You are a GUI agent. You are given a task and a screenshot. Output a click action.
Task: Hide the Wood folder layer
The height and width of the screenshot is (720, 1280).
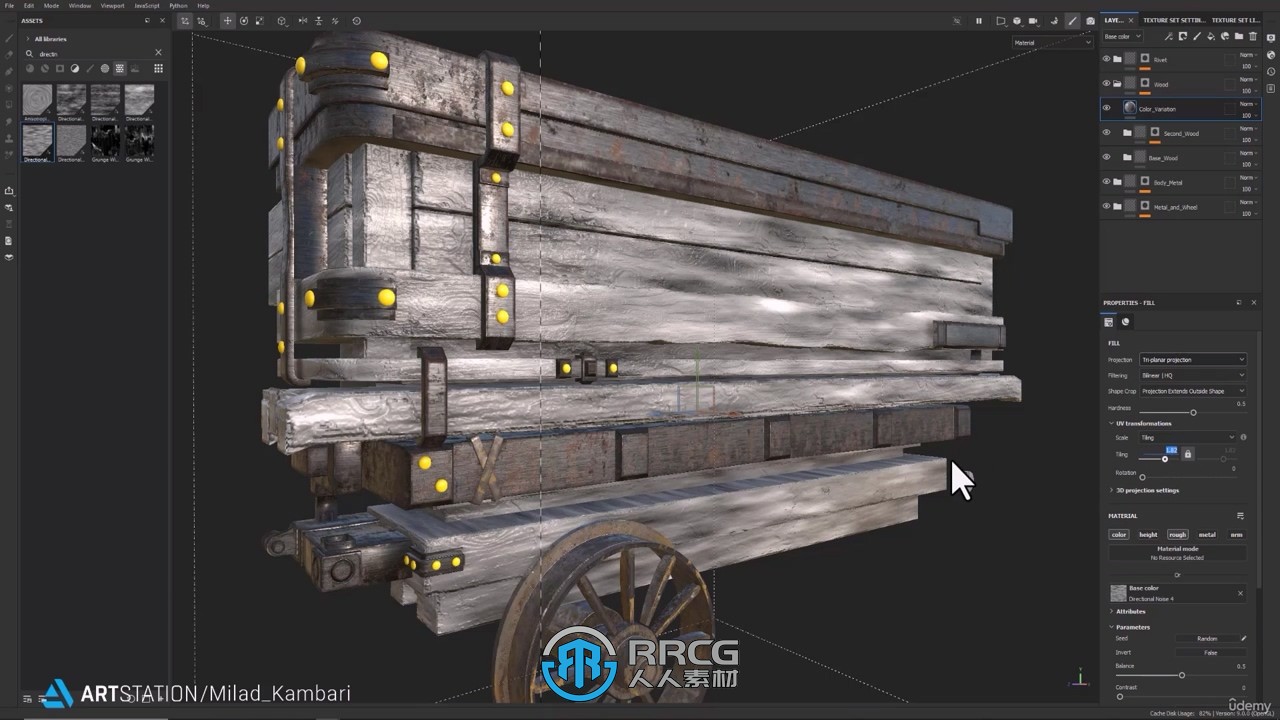click(1106, 83)
